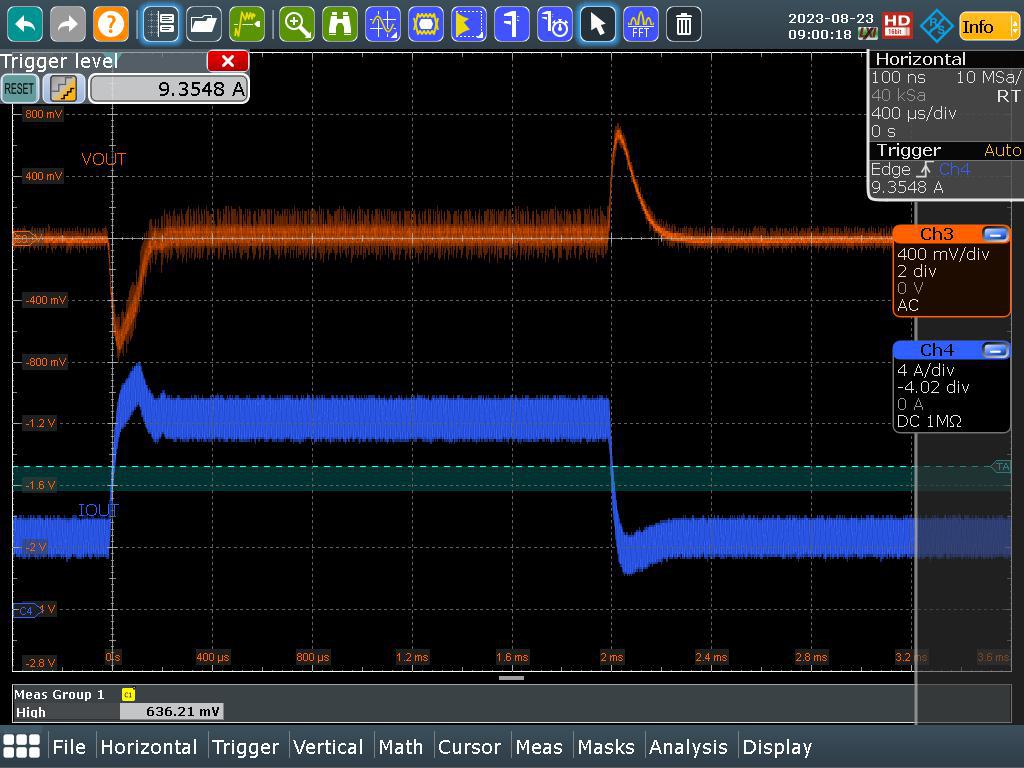This screenshot has width=1024, height=768.
Task: Activate the Select arrow tool
Action: [597, 24]
